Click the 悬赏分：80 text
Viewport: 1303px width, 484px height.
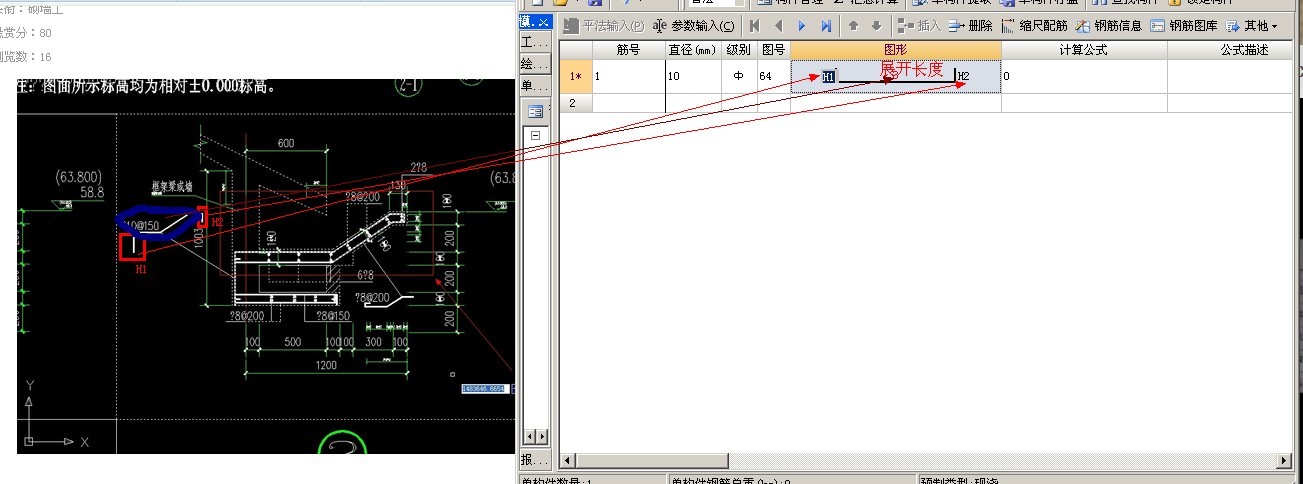coord(26,33)
